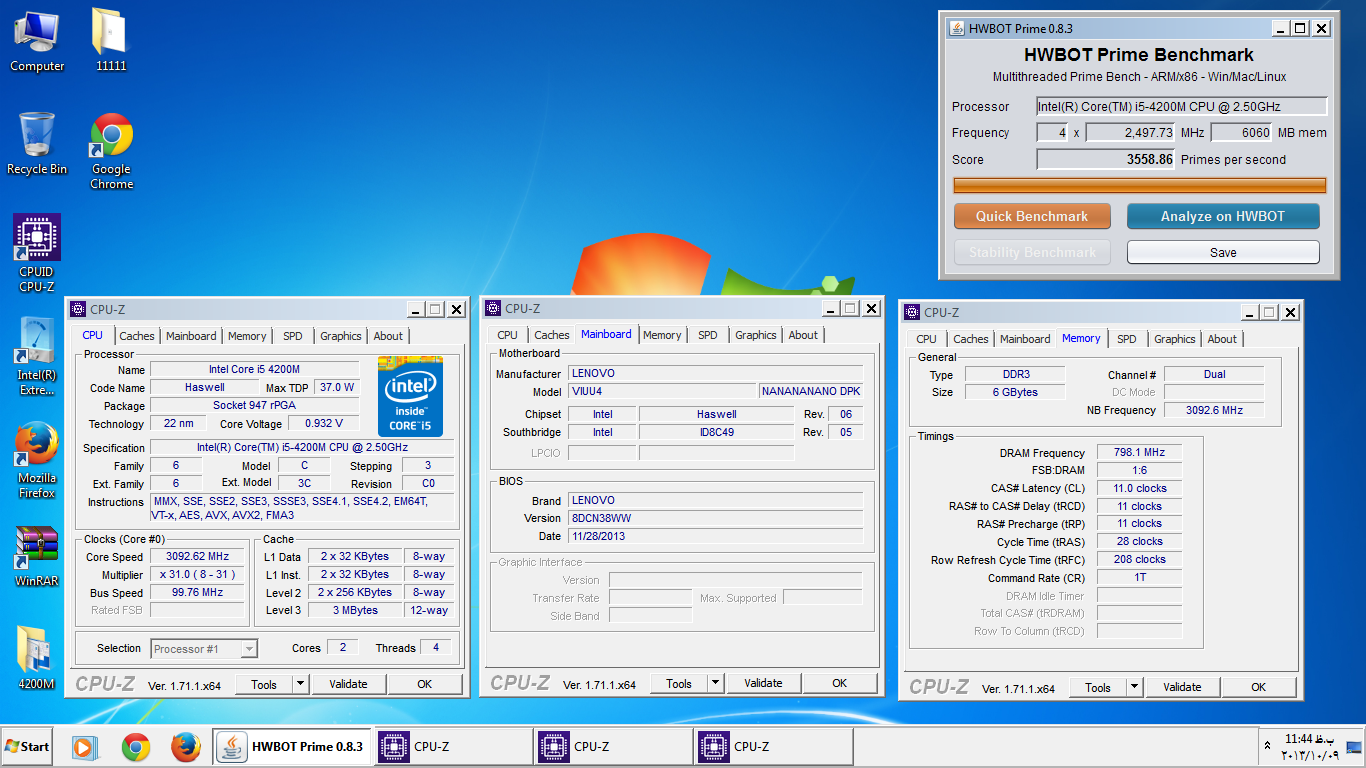Image resolution: width=1366 pixels, height=768 pixels.
Task: Select the About tab in the Memory window
Action: coord(1222,339)
